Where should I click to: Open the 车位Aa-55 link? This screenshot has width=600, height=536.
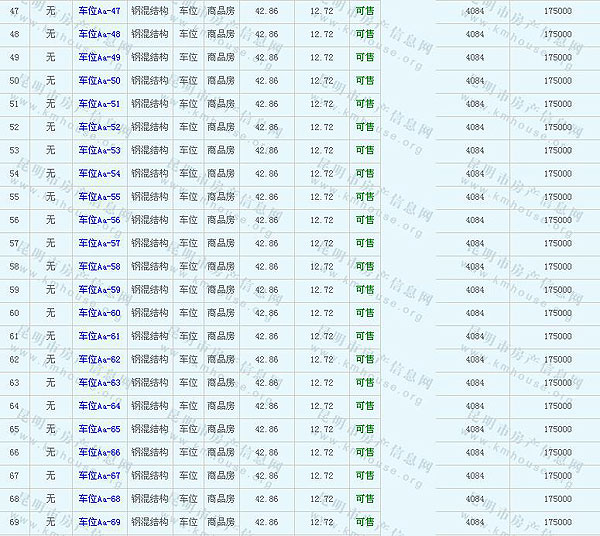click(x=99, y=197)
